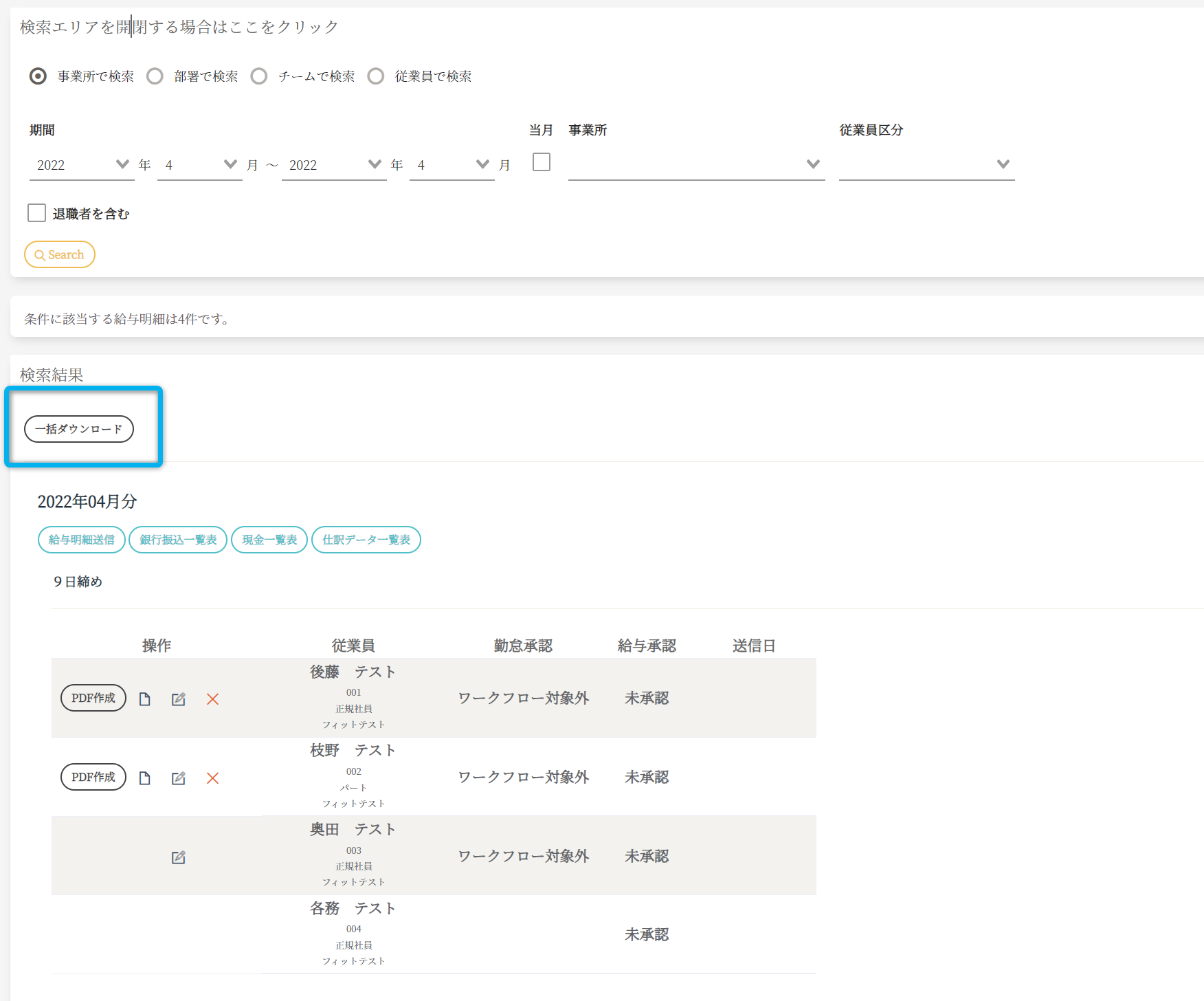
Task: Click the document icon in 枝野 テスト row
Action: coord(144,778)
